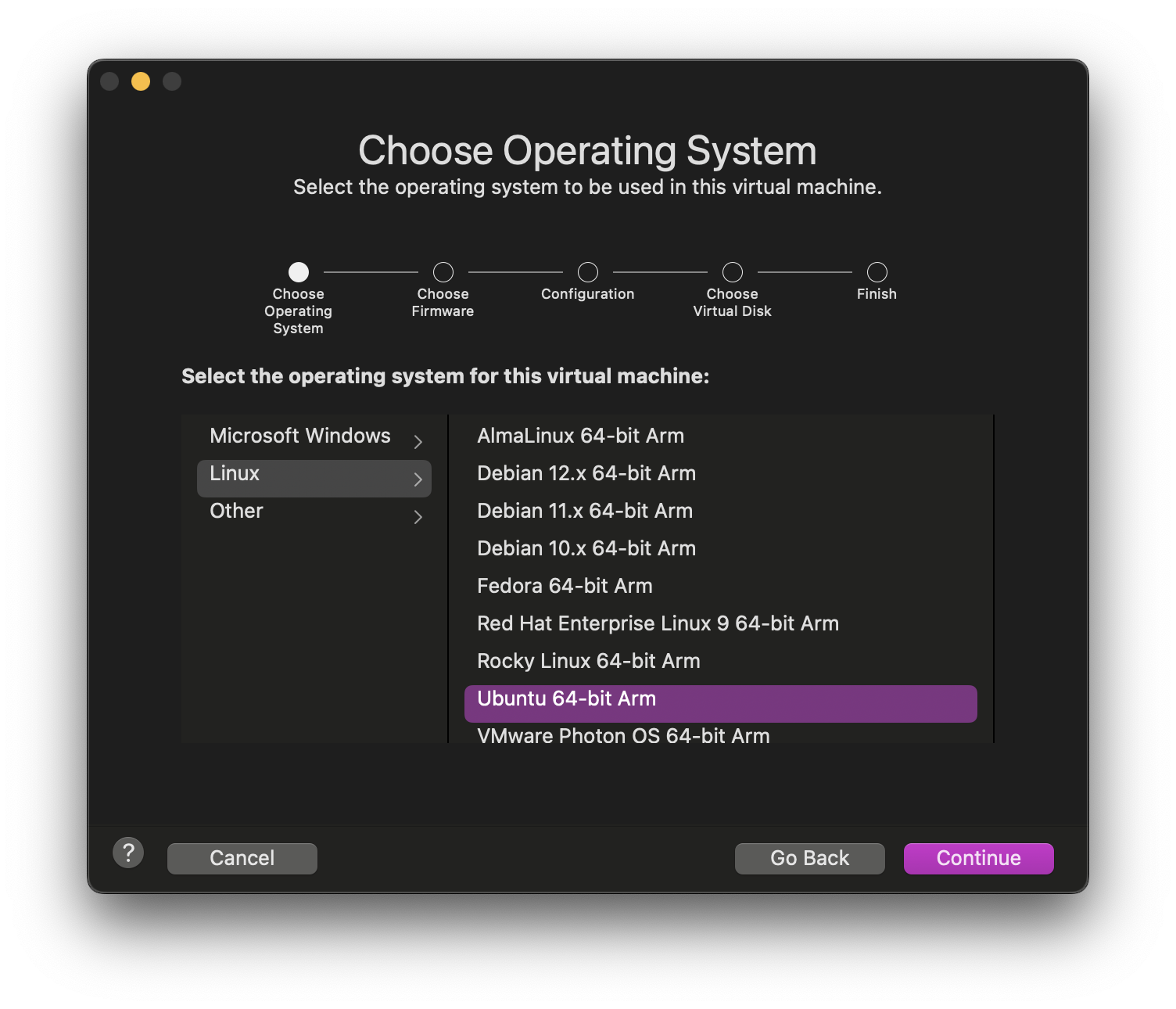Select the Linux category

(314, 478)
